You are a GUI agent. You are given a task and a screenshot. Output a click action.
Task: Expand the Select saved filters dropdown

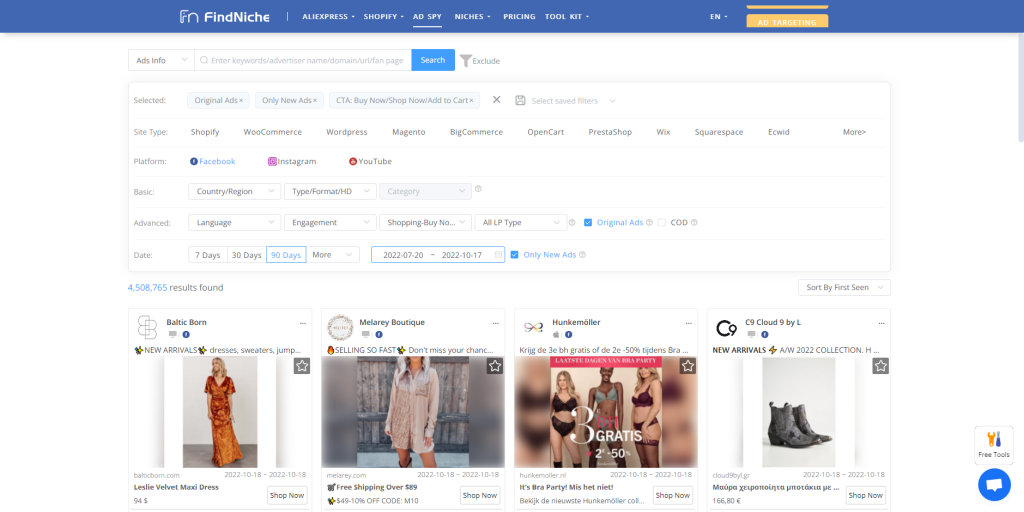(573, 101)
